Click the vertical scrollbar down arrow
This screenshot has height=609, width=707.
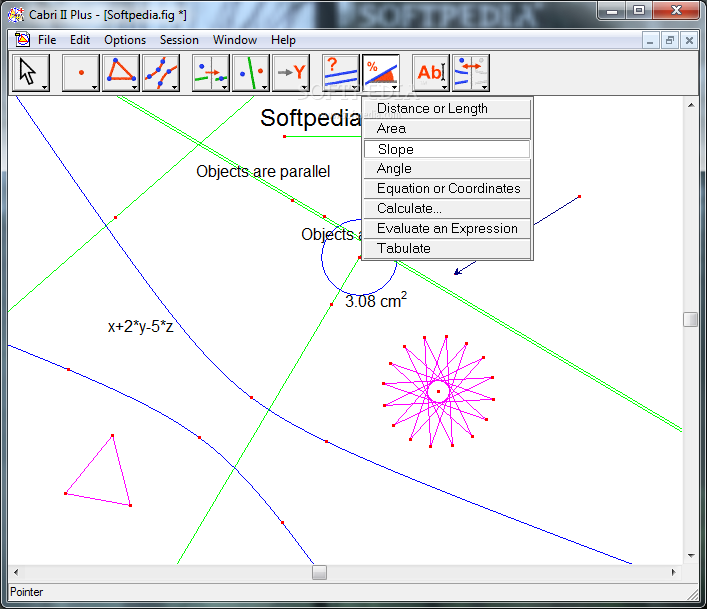click(x=691, y=556)
